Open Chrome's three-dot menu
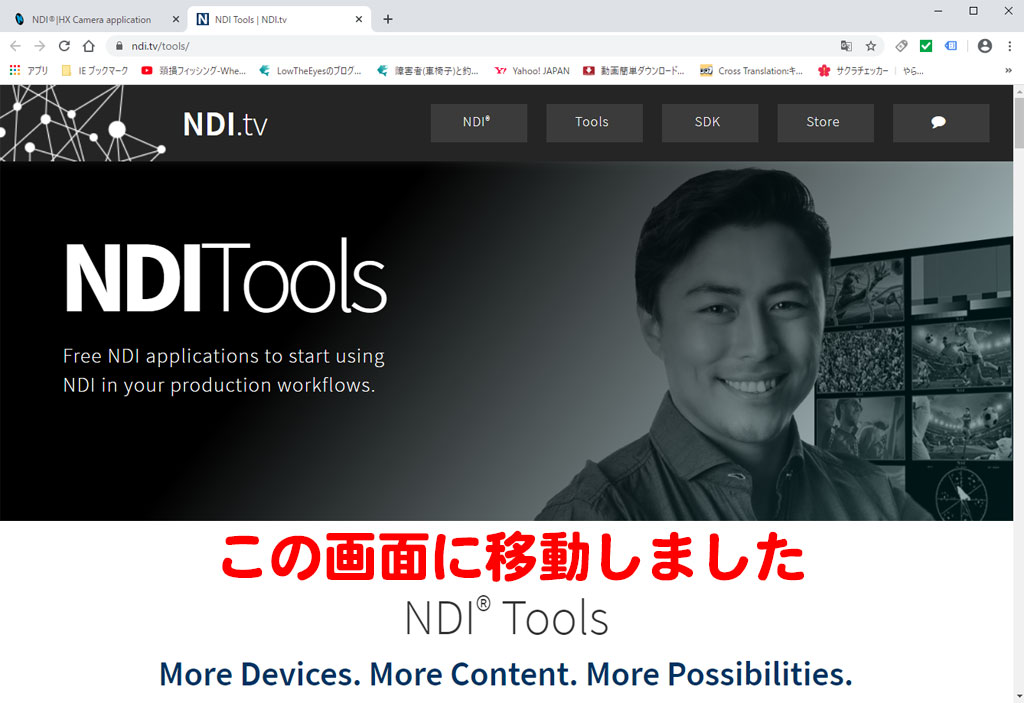1024x703 pixels. coord(1008,46)
